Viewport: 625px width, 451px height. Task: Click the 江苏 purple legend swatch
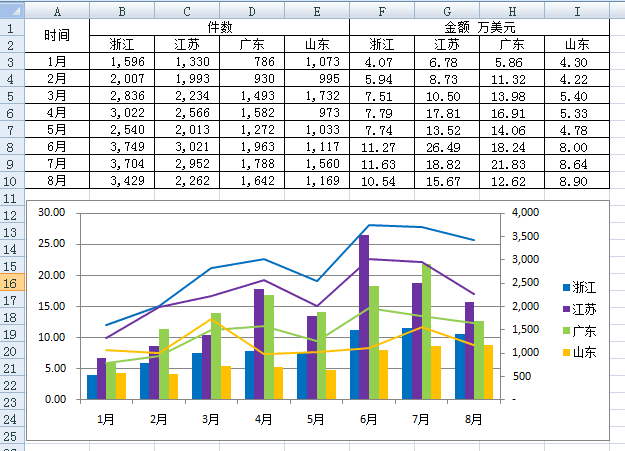[x=566, y=309]
